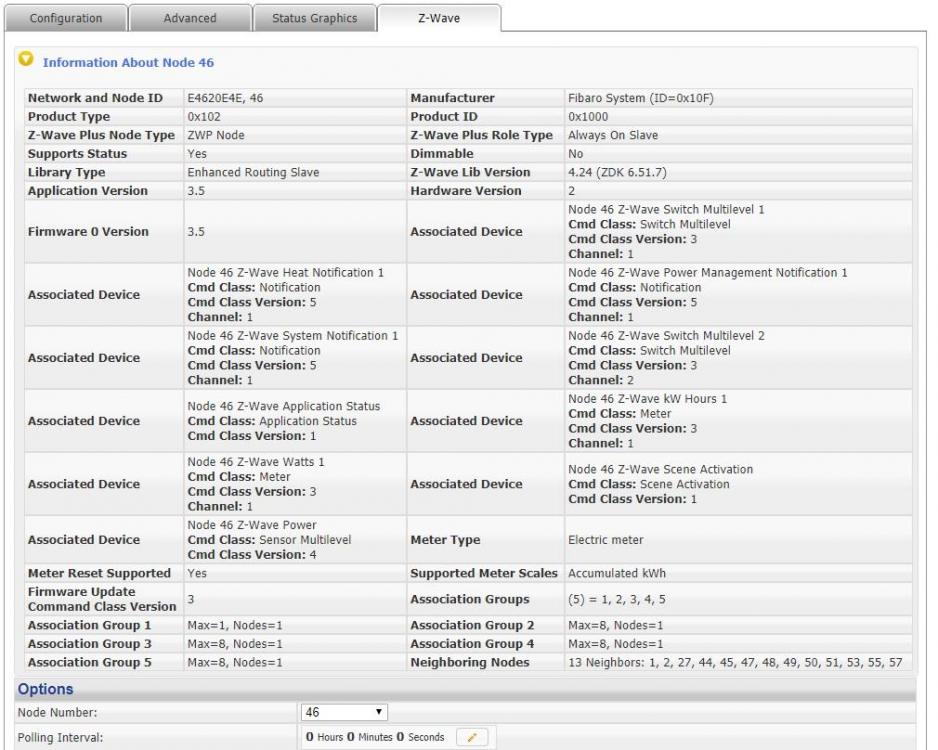
Task: Select the Fibaro System manufacturer value
Action: point(639,98)
